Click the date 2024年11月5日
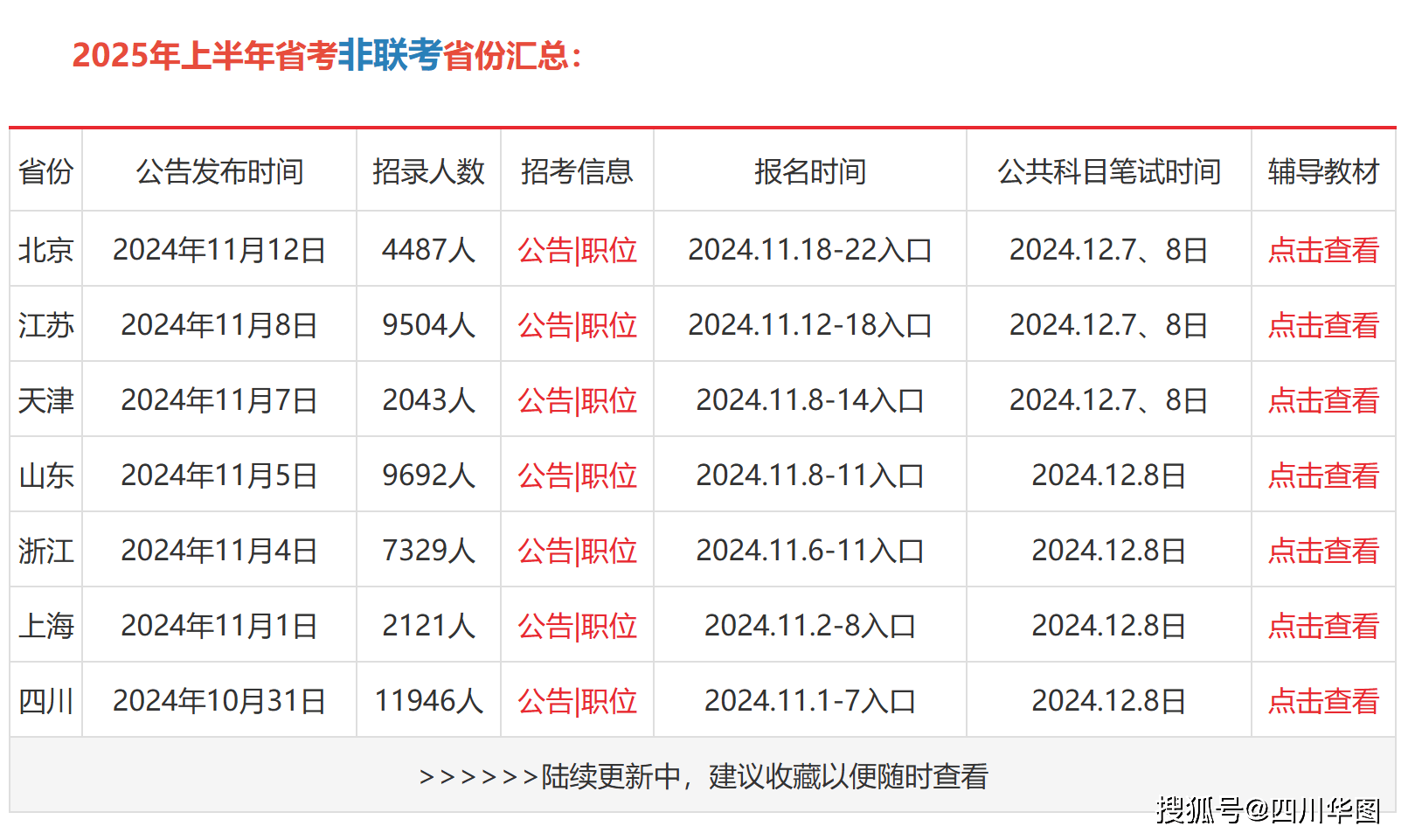The width and height of the screenshot is (1415, 840). pyautogui.click(x=219, y=476)
